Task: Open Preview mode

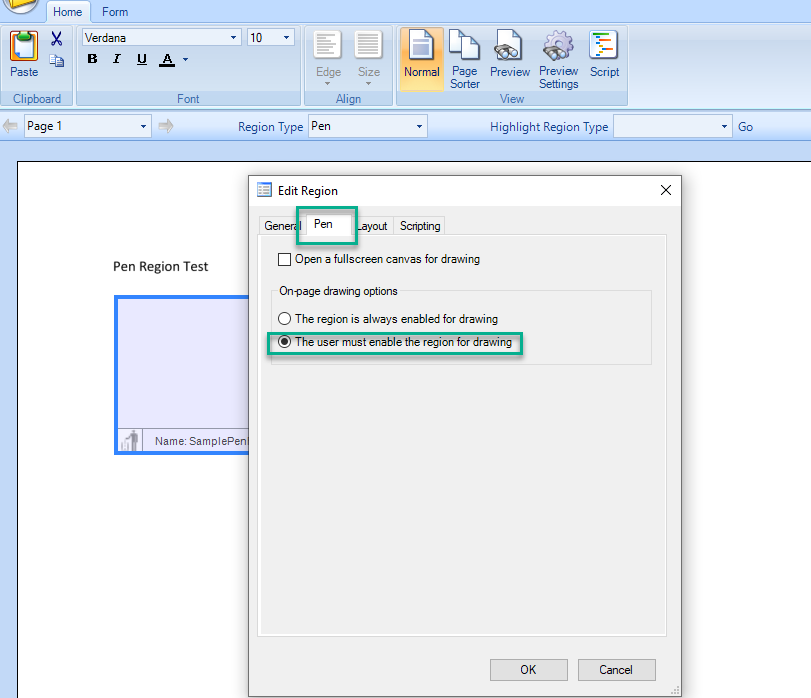Action: click(x=509, y=54)
